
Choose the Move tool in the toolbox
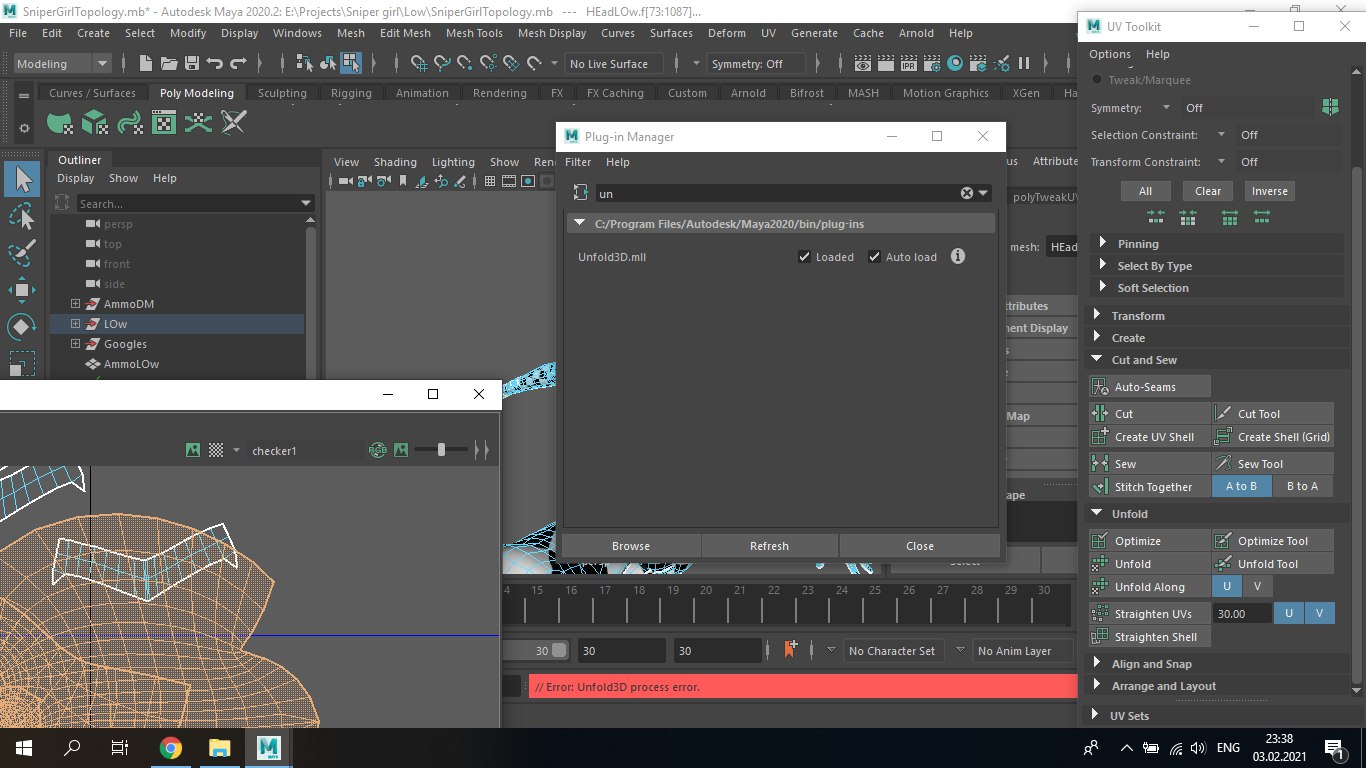tap(22, 290)
